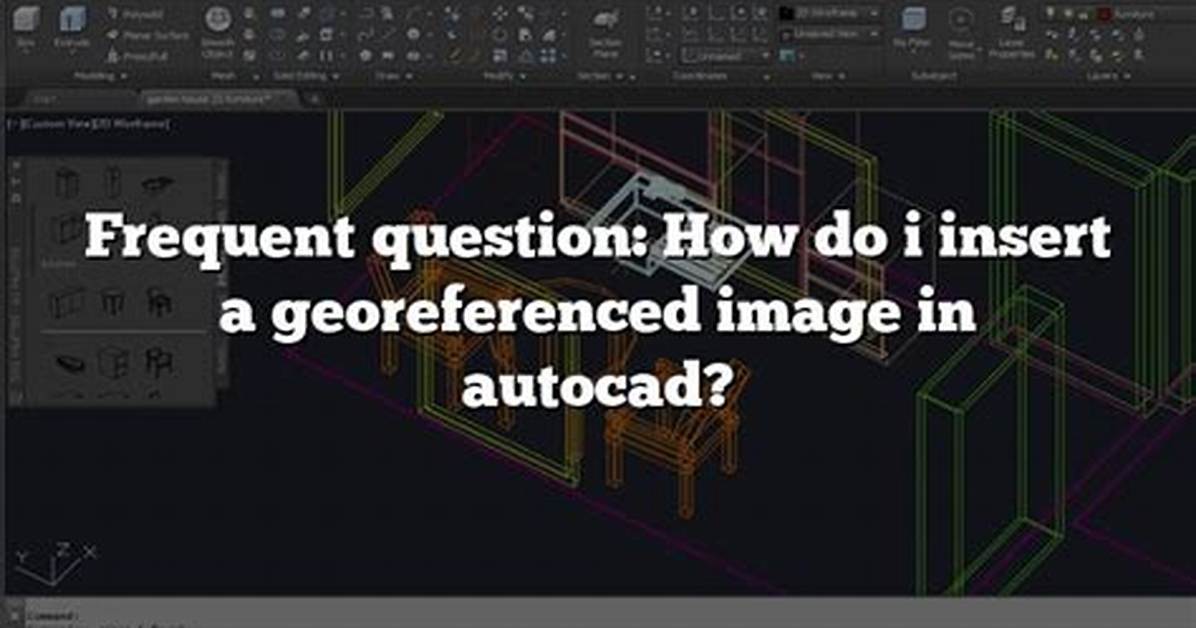1196x628 pixels.
Task: Choose the Planar Surface tool
Action: pos(148,35)
